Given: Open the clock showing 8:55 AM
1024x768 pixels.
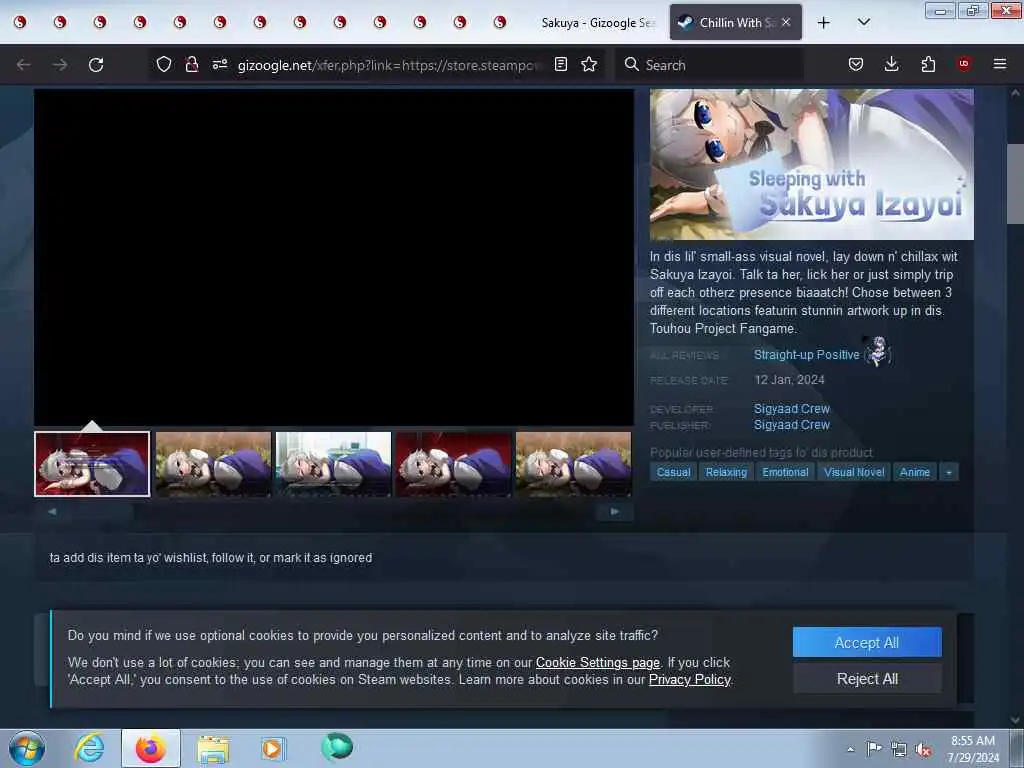Looking at the screenshot, I should [973, 749].
